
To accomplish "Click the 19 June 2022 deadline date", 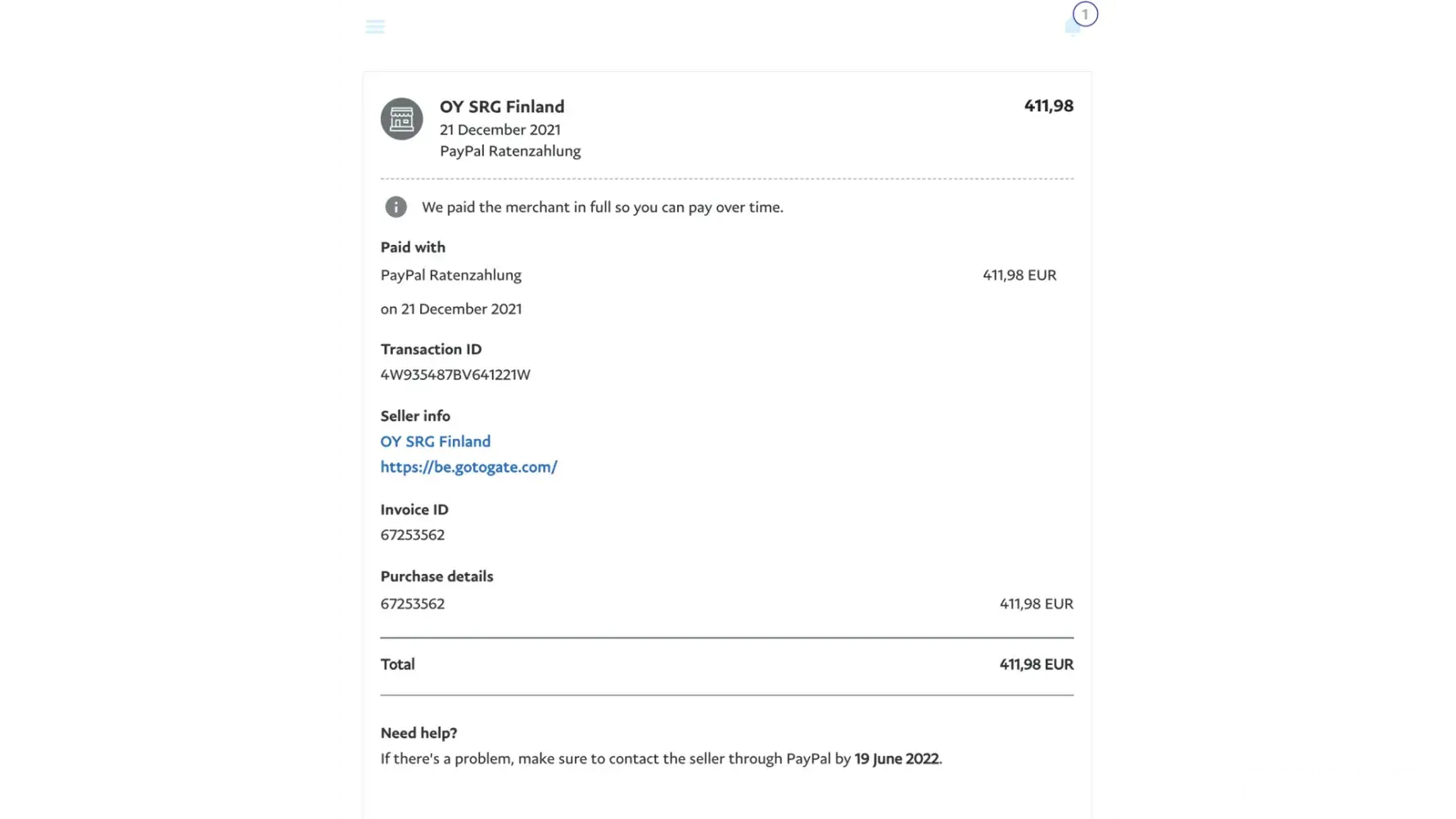I will 896,758.
